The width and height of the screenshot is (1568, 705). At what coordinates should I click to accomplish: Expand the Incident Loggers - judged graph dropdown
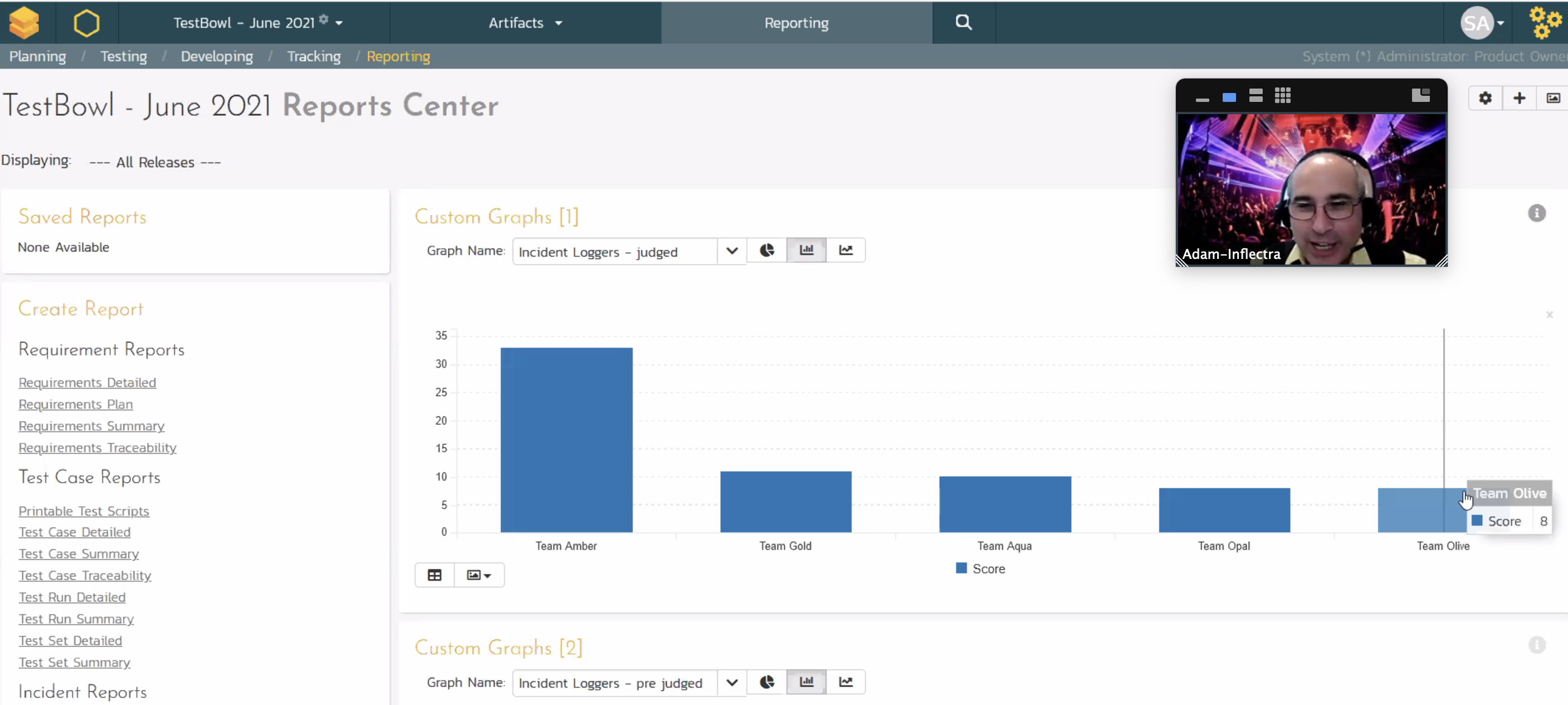point(732,251)
